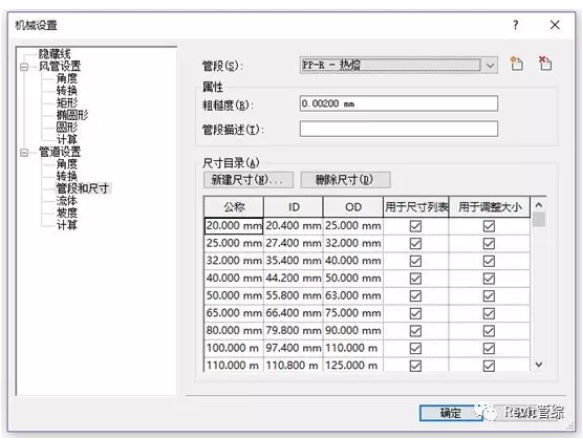Screen dimensions: 583x441
Task: Toggle 用于尺寸列表 checkbox for 25.000 mm row
Action: point(415,244)
